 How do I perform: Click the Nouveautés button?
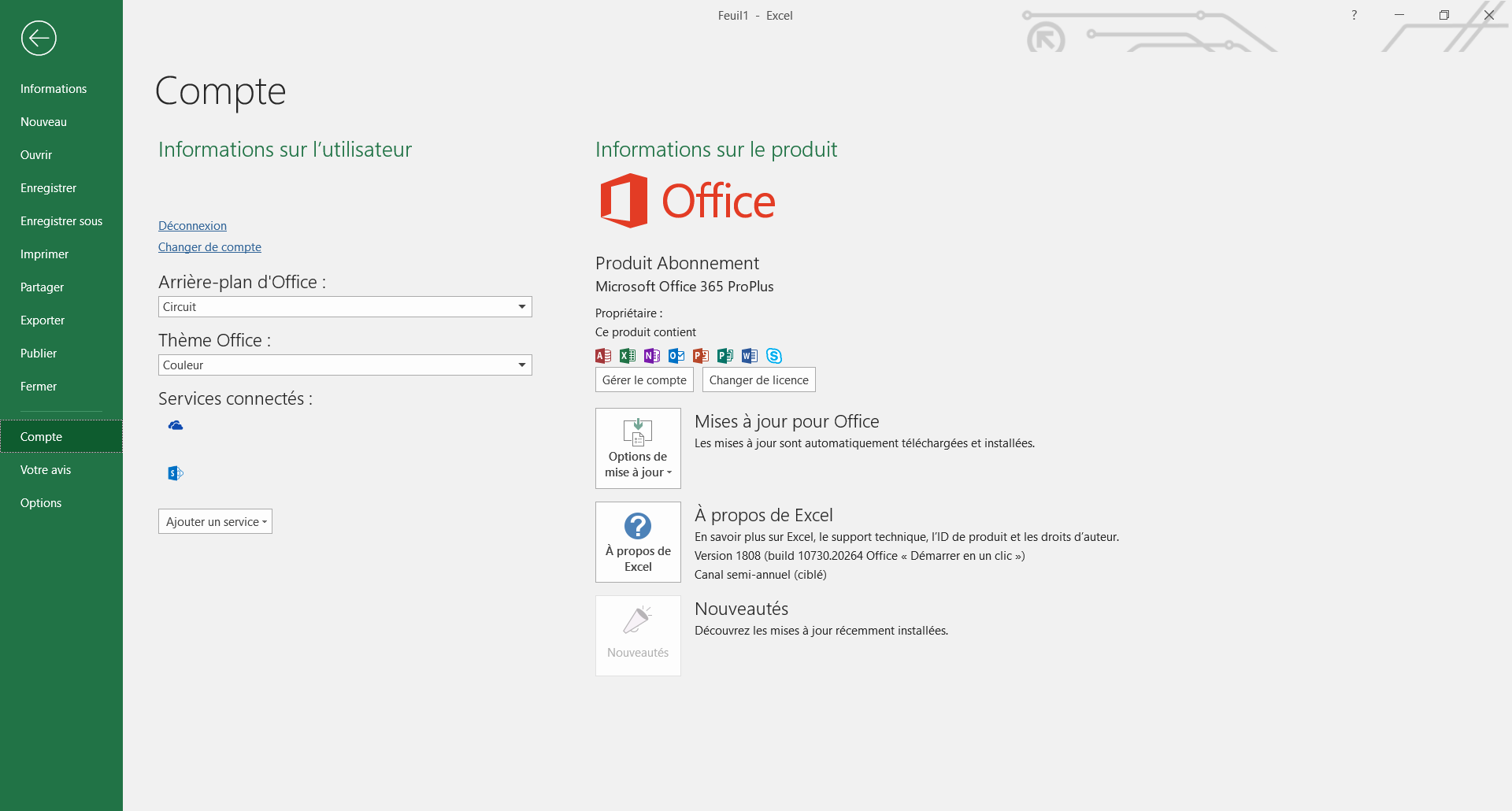click(638, 635)
